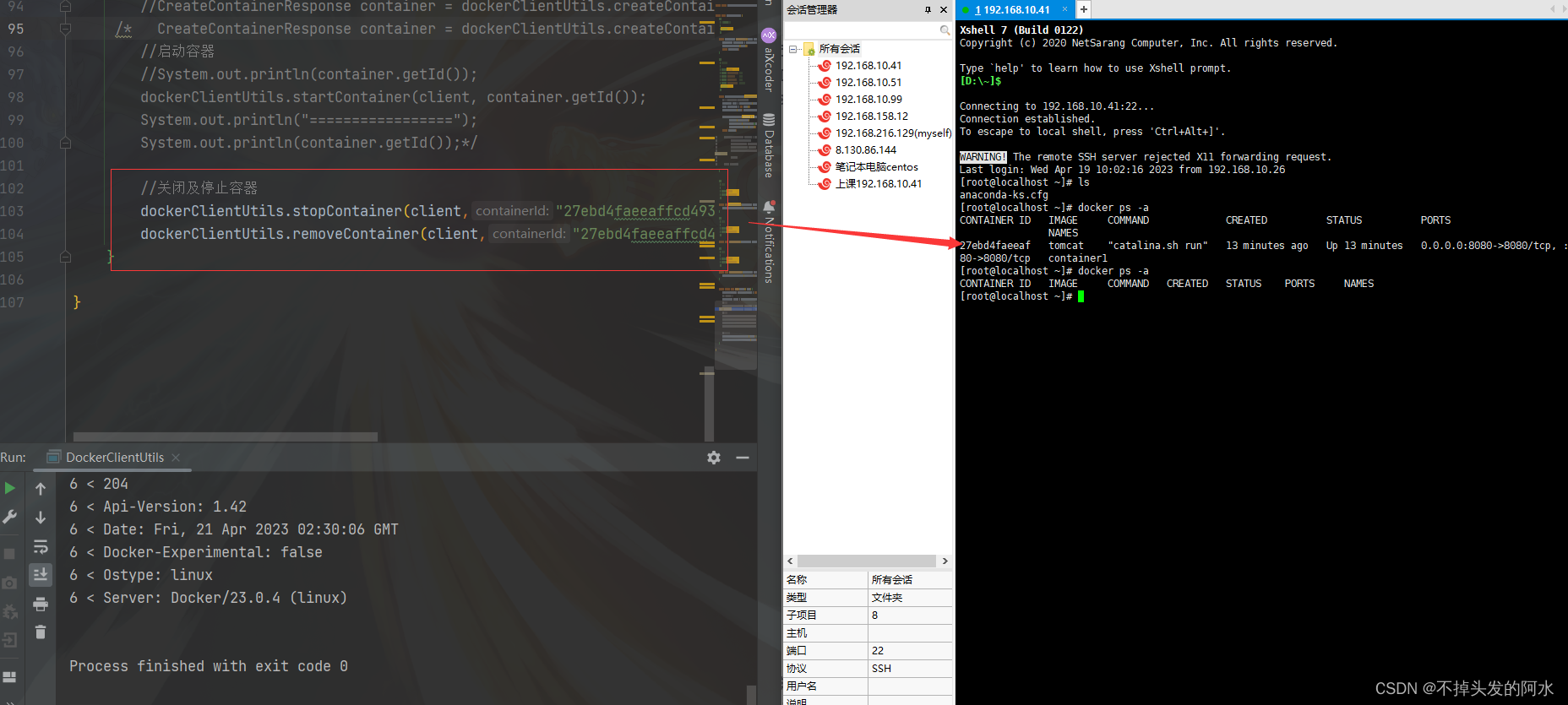Click the session tree scroll-right arrow
This screenshot has height=705, width=1568.
tap(945, 561)
